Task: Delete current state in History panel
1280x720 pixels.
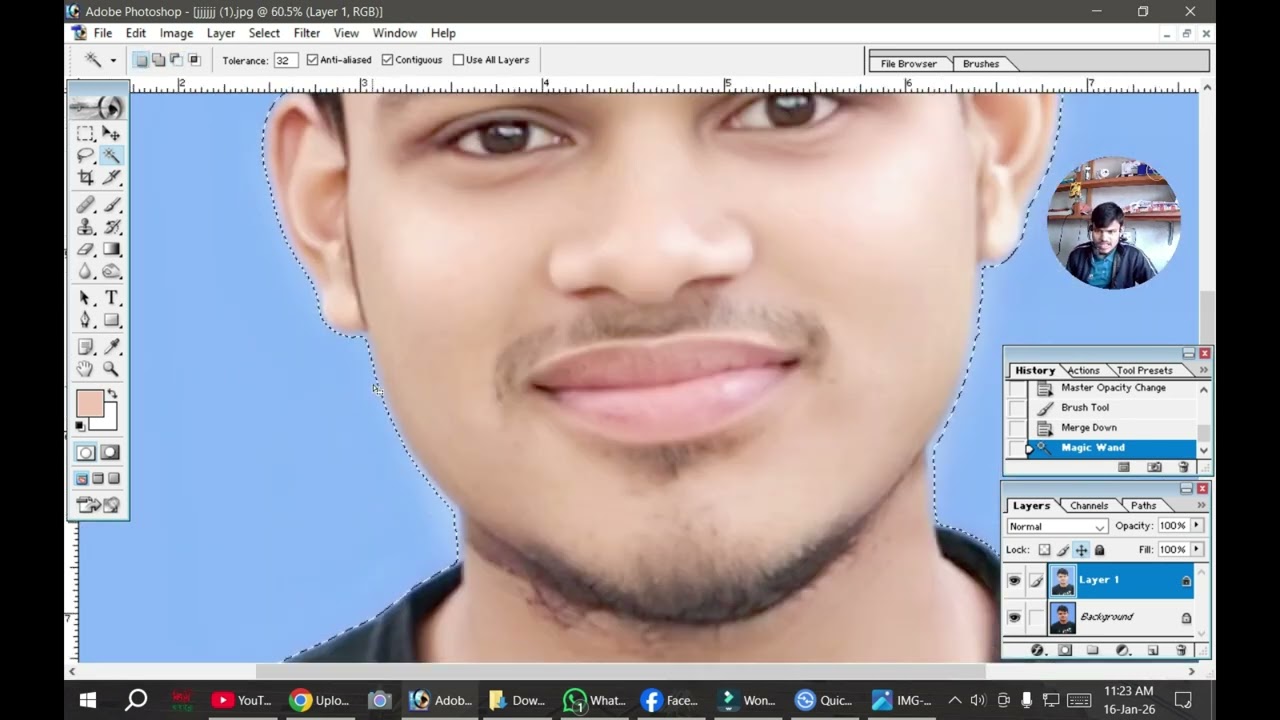Action: [x=1184, y=467]
